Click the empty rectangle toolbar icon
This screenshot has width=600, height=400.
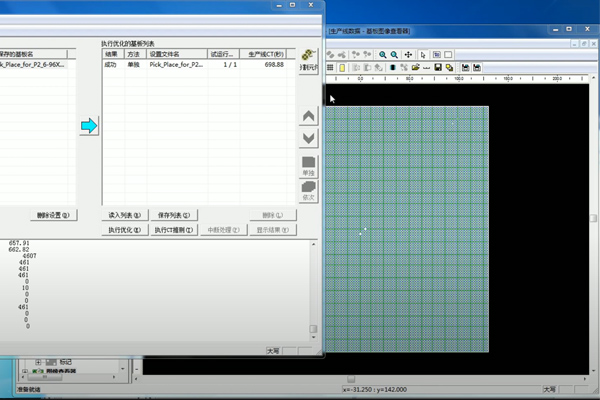click(448, 55)
